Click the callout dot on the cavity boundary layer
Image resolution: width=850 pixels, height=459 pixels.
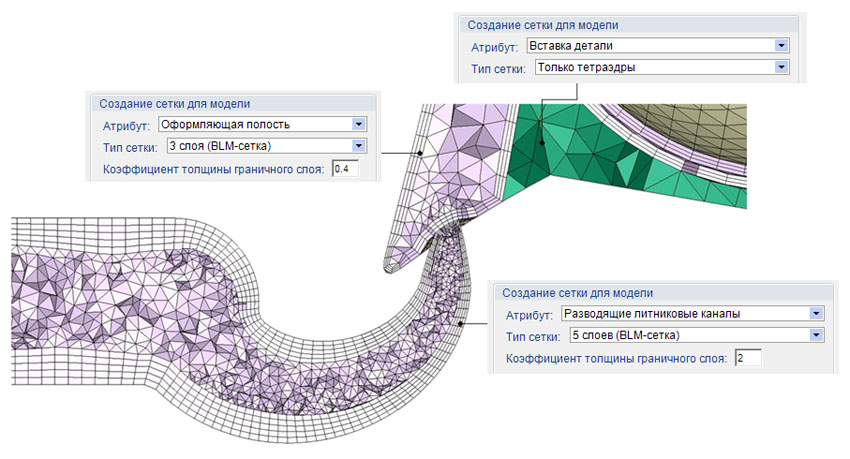pos(420,153)
